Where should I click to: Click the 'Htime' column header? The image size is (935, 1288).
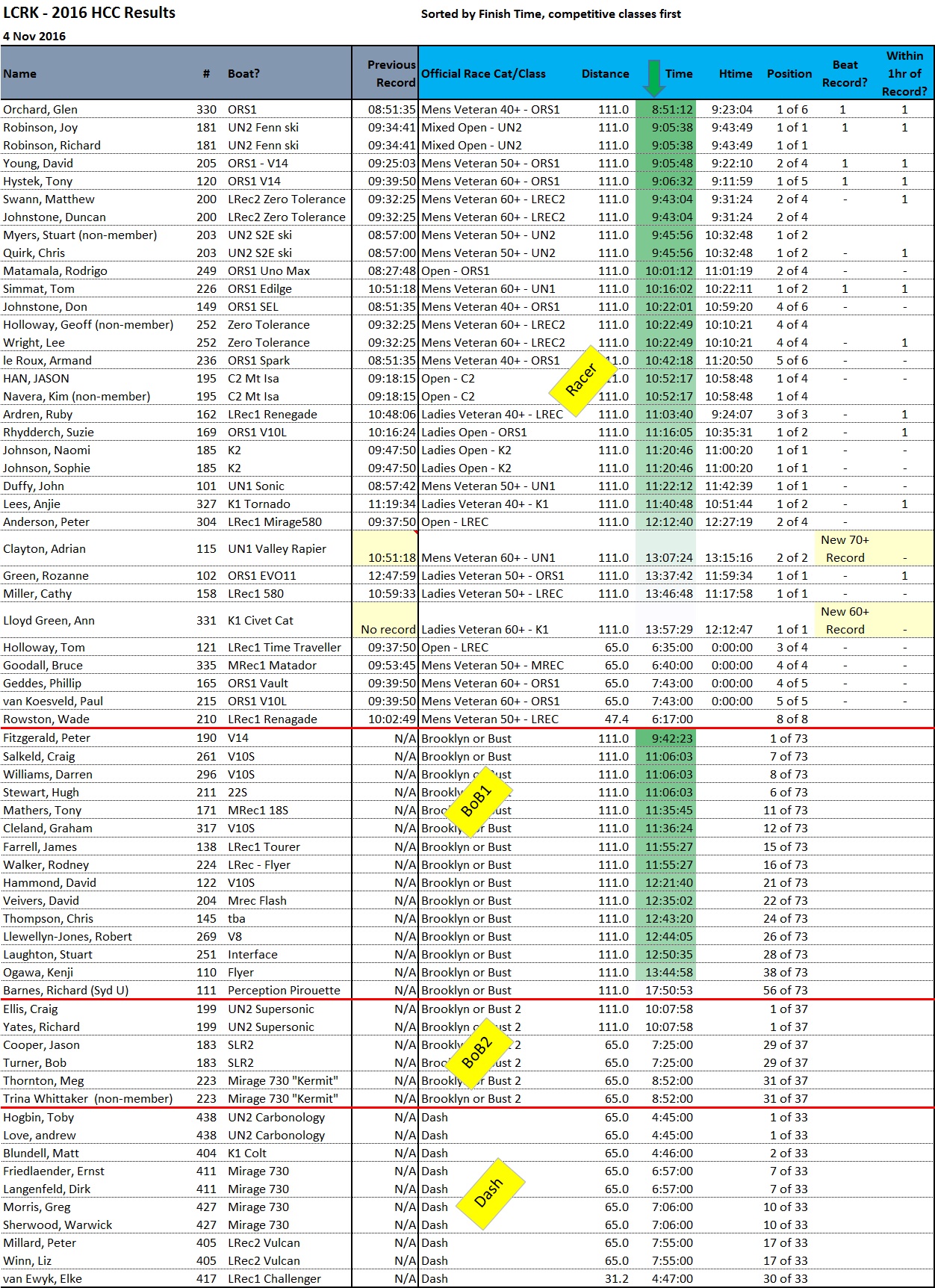click(x=736, y=73)
